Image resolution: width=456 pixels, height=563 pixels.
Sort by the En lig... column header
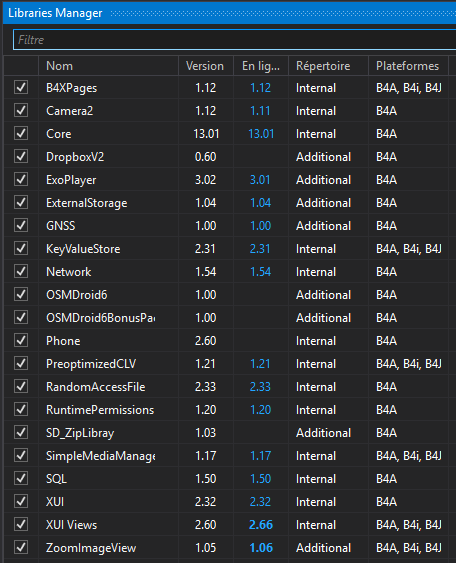[x=261, y=66]
